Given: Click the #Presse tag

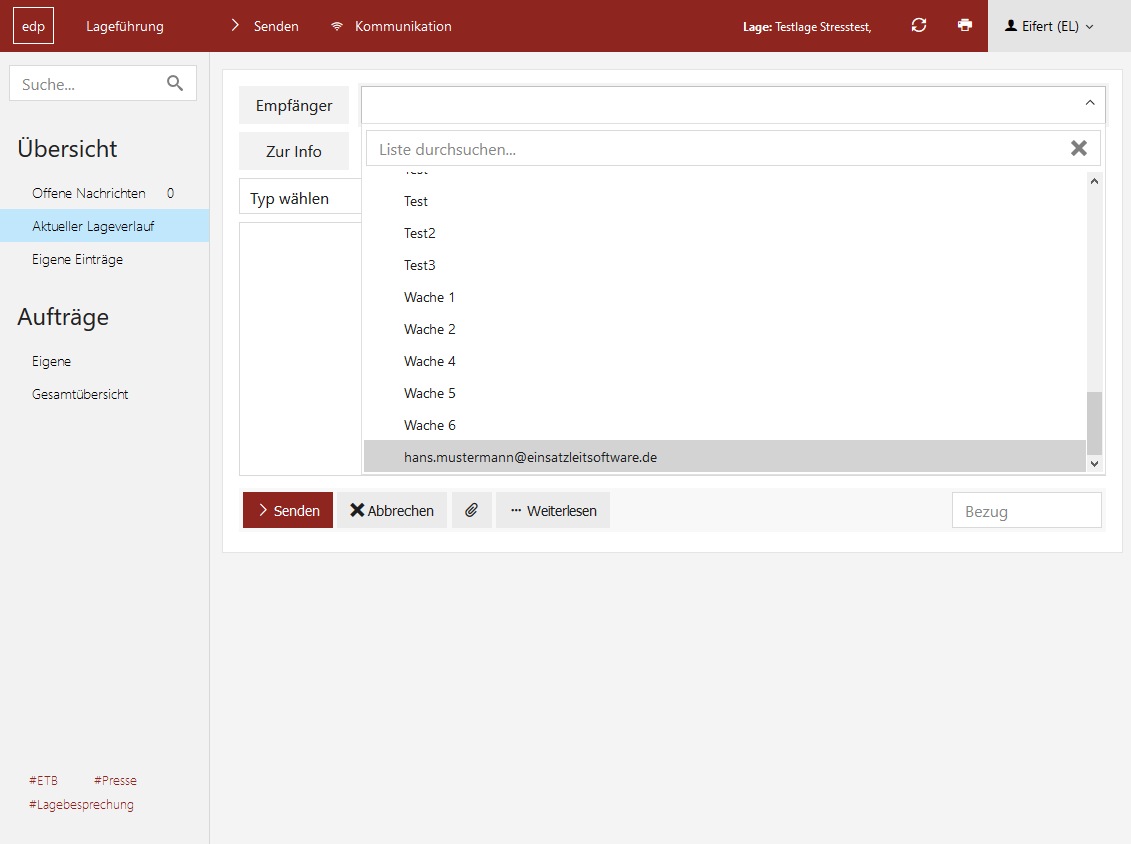Looking at the screenshot, I should click(115, 781).
